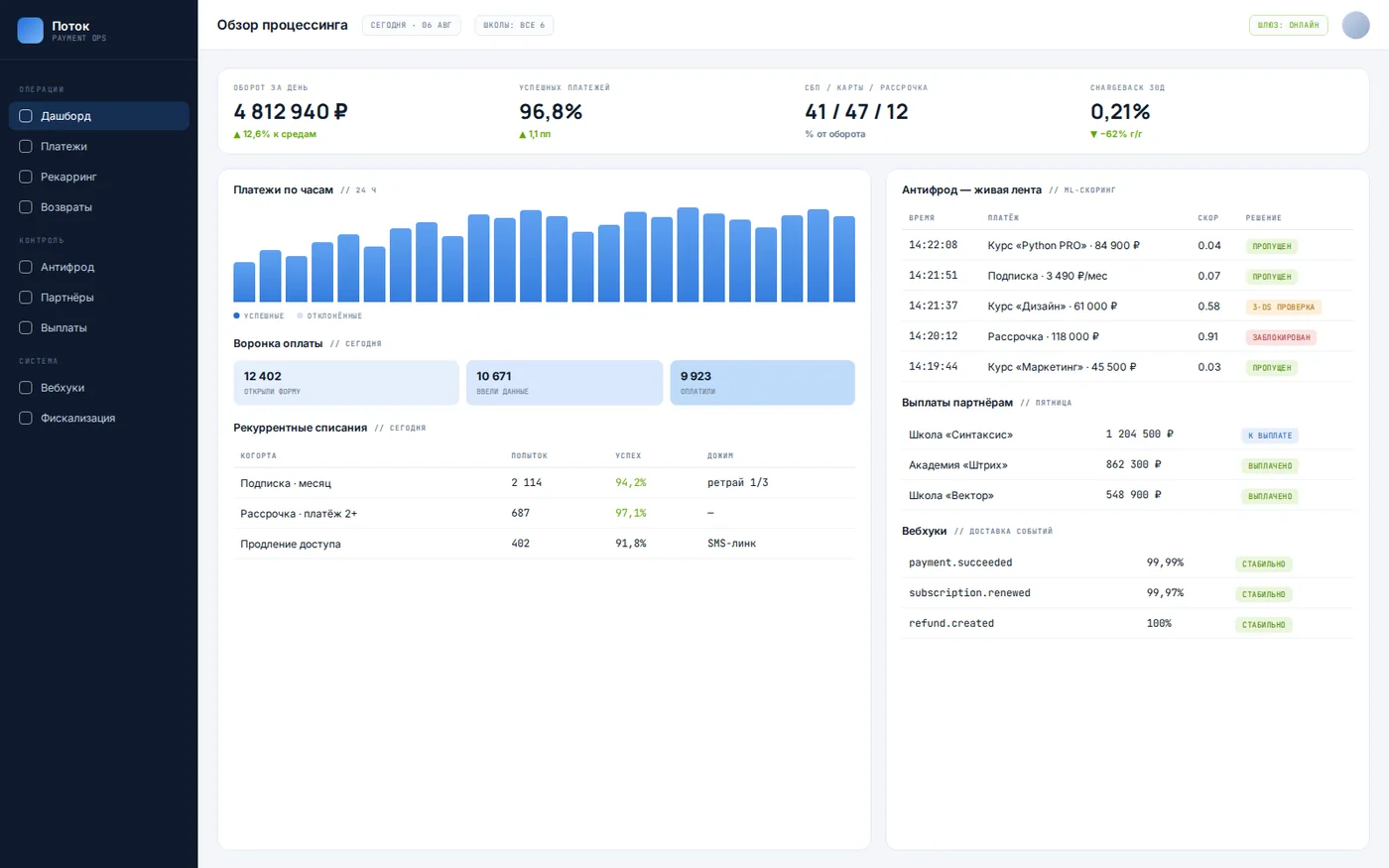Select the 10 671 funnel card
The image size is (1389, 868).
565,383
